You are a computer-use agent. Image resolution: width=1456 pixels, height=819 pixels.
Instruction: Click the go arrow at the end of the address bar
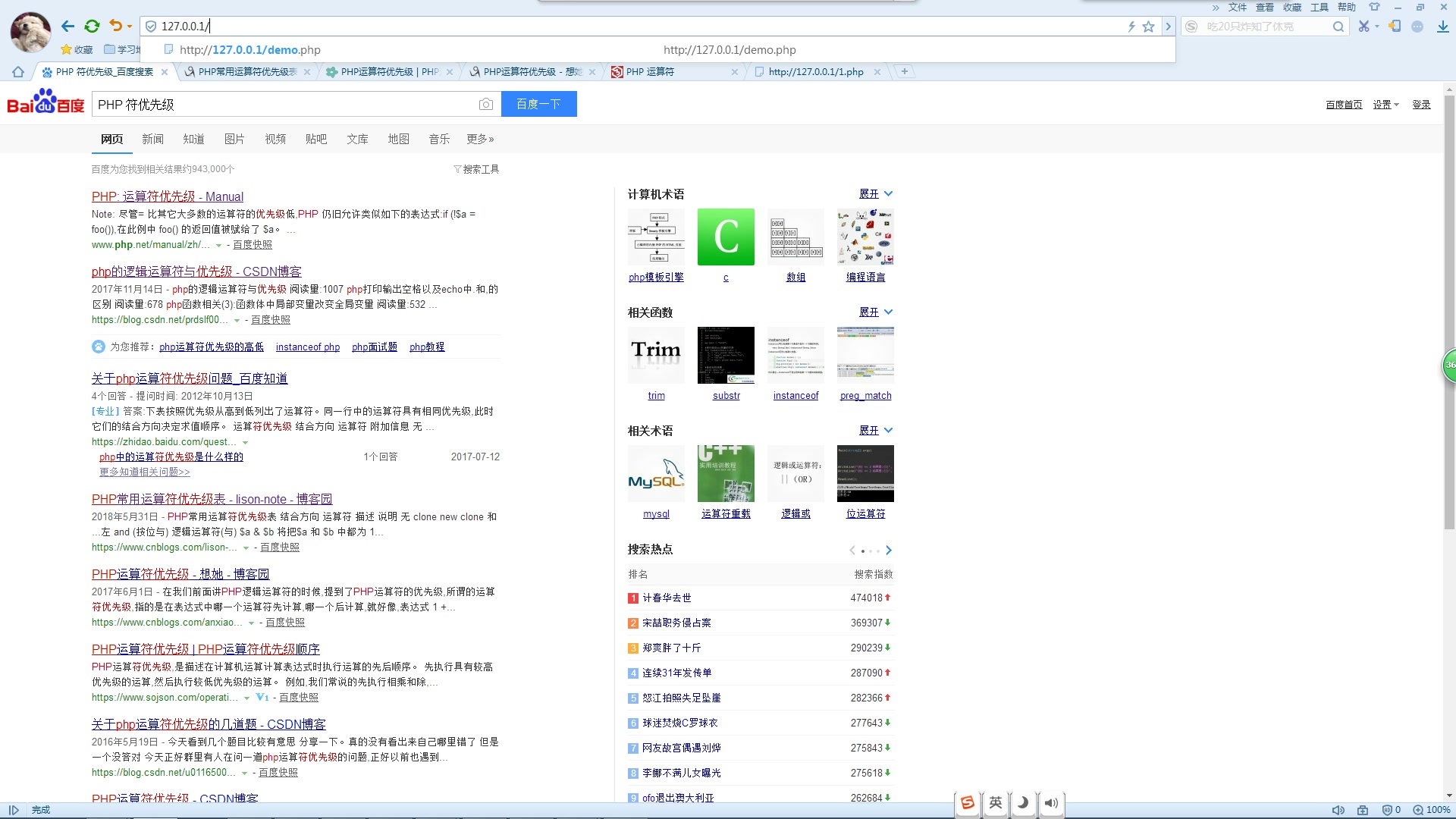(x=1168, y=27)
